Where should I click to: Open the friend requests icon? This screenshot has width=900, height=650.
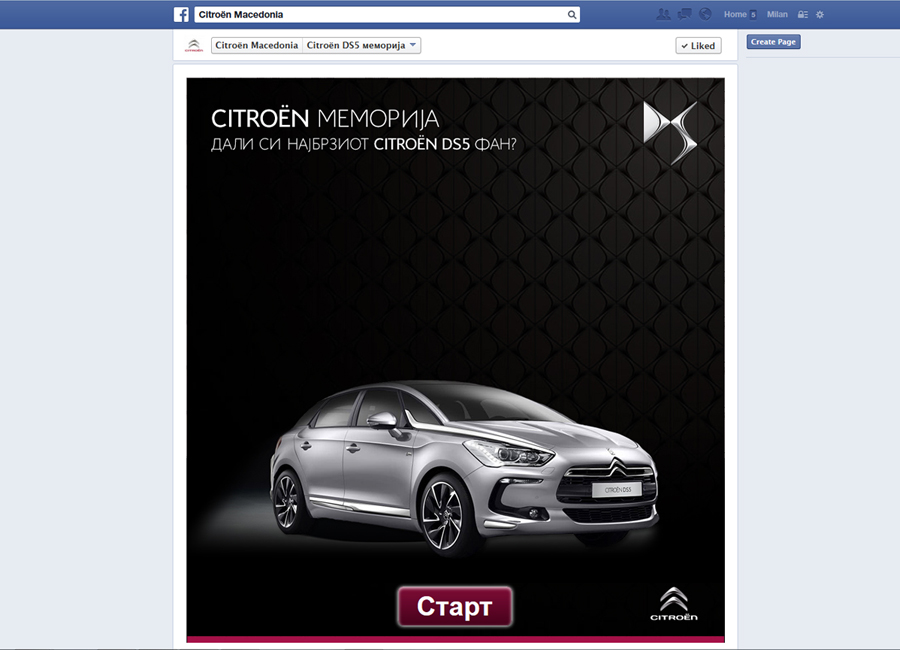coord(663,13)
